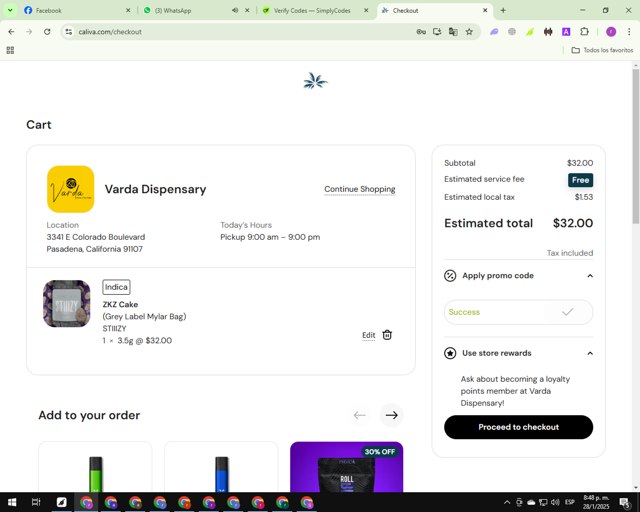Image resolution: width=640 pixels, height=512 pixels.
Task: Click the Varda Dispensary logo
Action: 71,189
